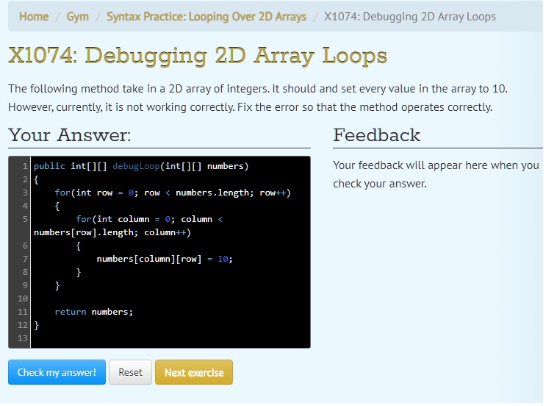Go to the Next exercise button
Screen dimensions: 544x406
tap(194, 372)
